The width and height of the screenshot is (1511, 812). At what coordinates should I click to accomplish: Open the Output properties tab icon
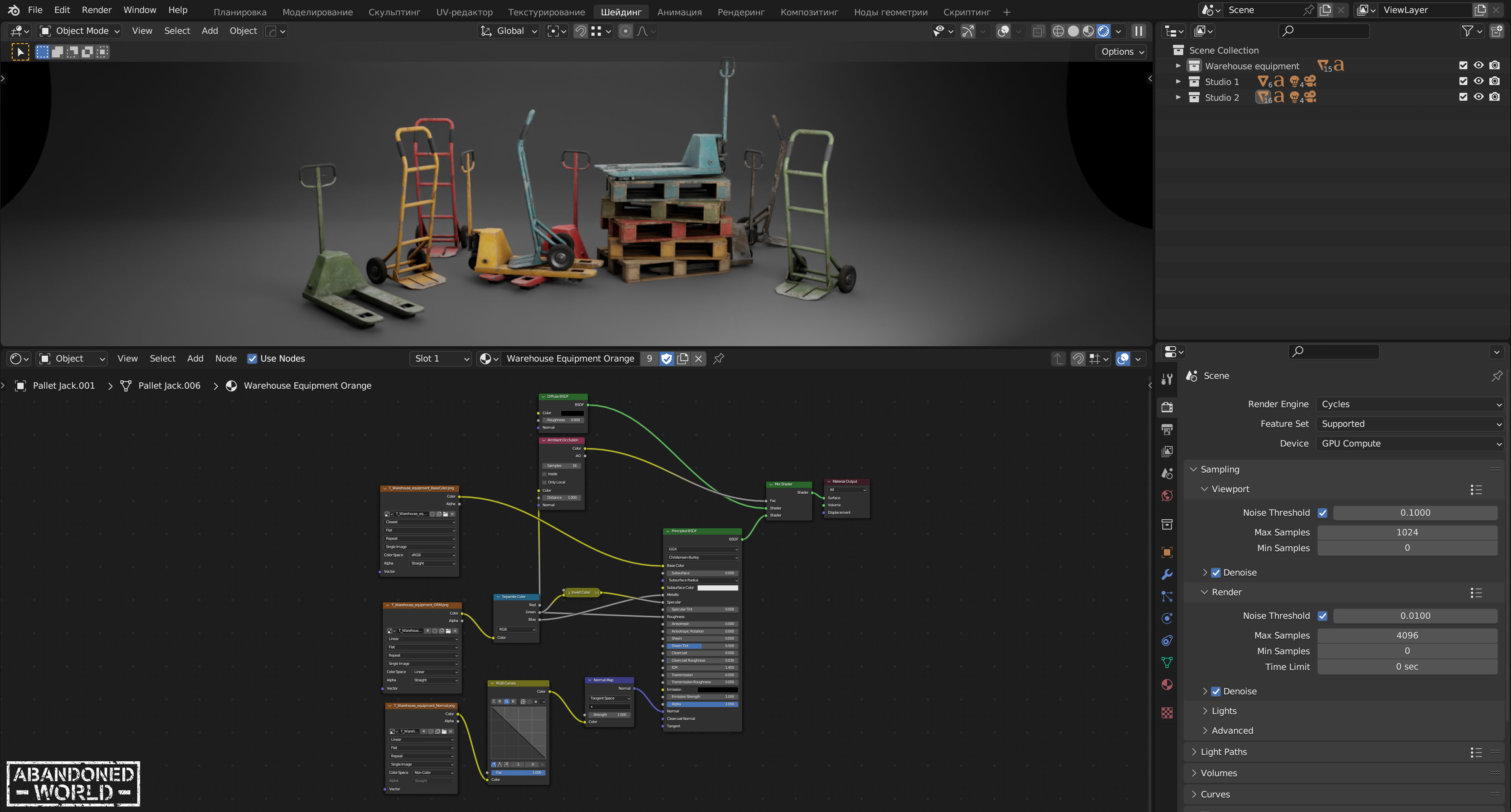(x=1167, y=429)
